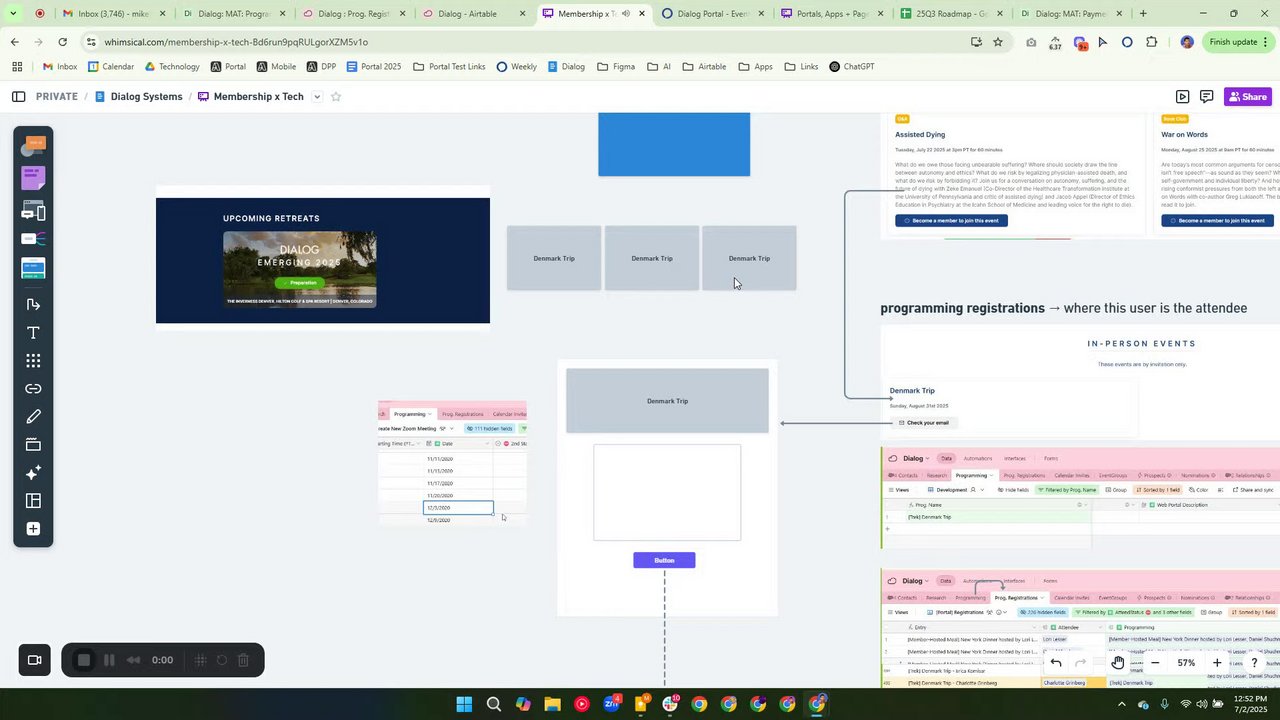1280x720 pixels.
Task: Open the comments panel icon
Action: [1207, 97]
